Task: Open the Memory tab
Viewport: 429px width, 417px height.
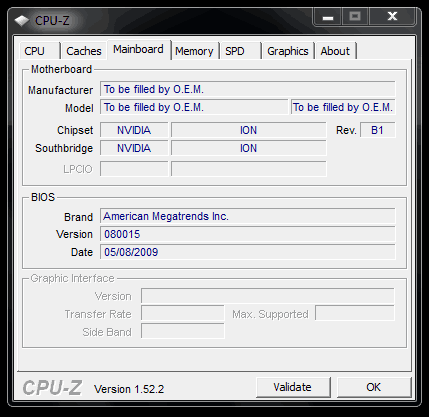Action: point(194,51)
